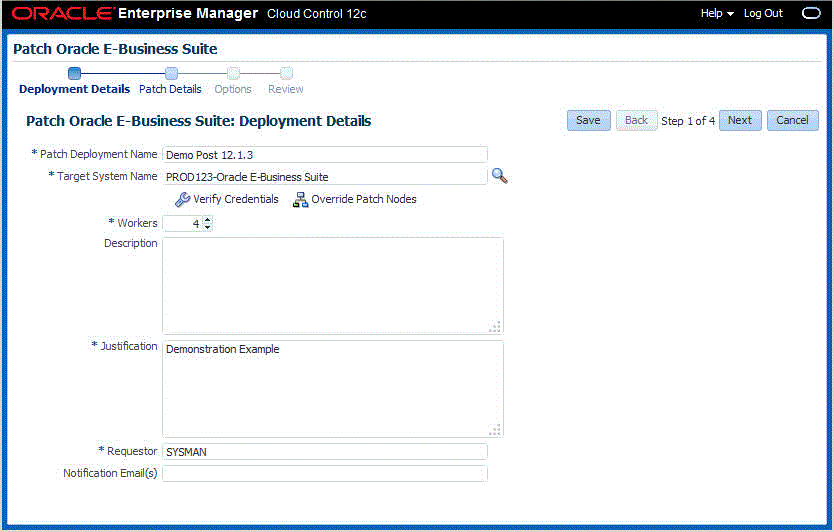Go to Deployment Details step label
834x532 pixels.
[x=74, y=89]
